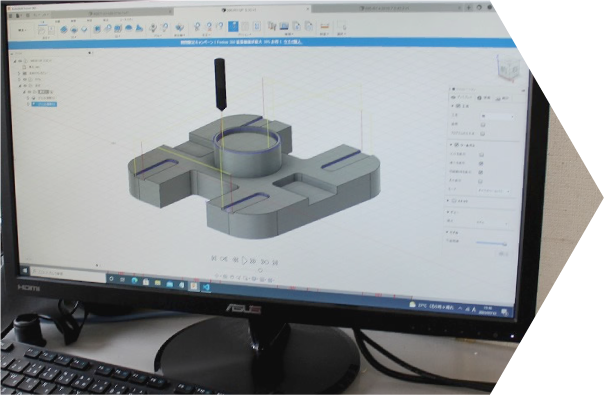Open the Tool Library icon in the toolbar
604x395 pixels.
[272, 26]
